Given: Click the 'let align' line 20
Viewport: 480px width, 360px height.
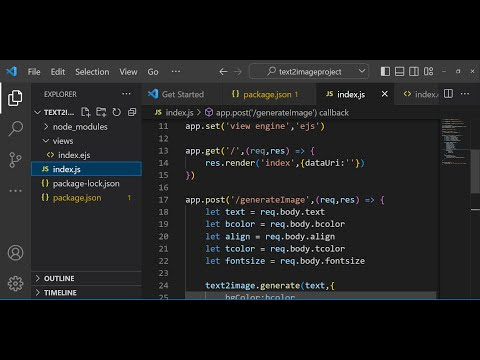Looking at the screenshot, I should coord(270,237).
